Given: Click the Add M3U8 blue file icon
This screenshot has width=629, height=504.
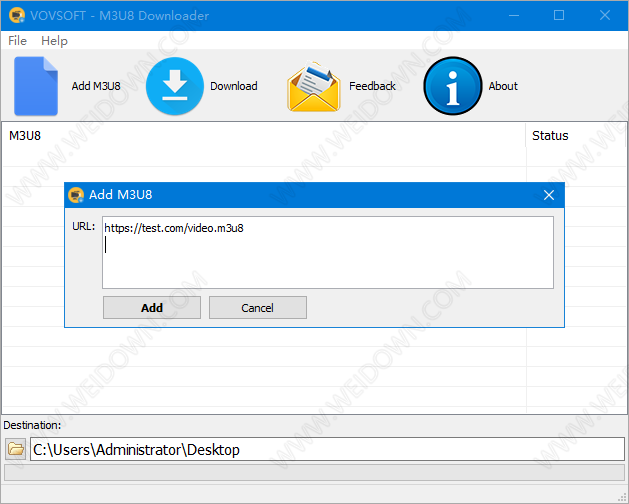Looking at the screenshot, I should pos(36,86).
